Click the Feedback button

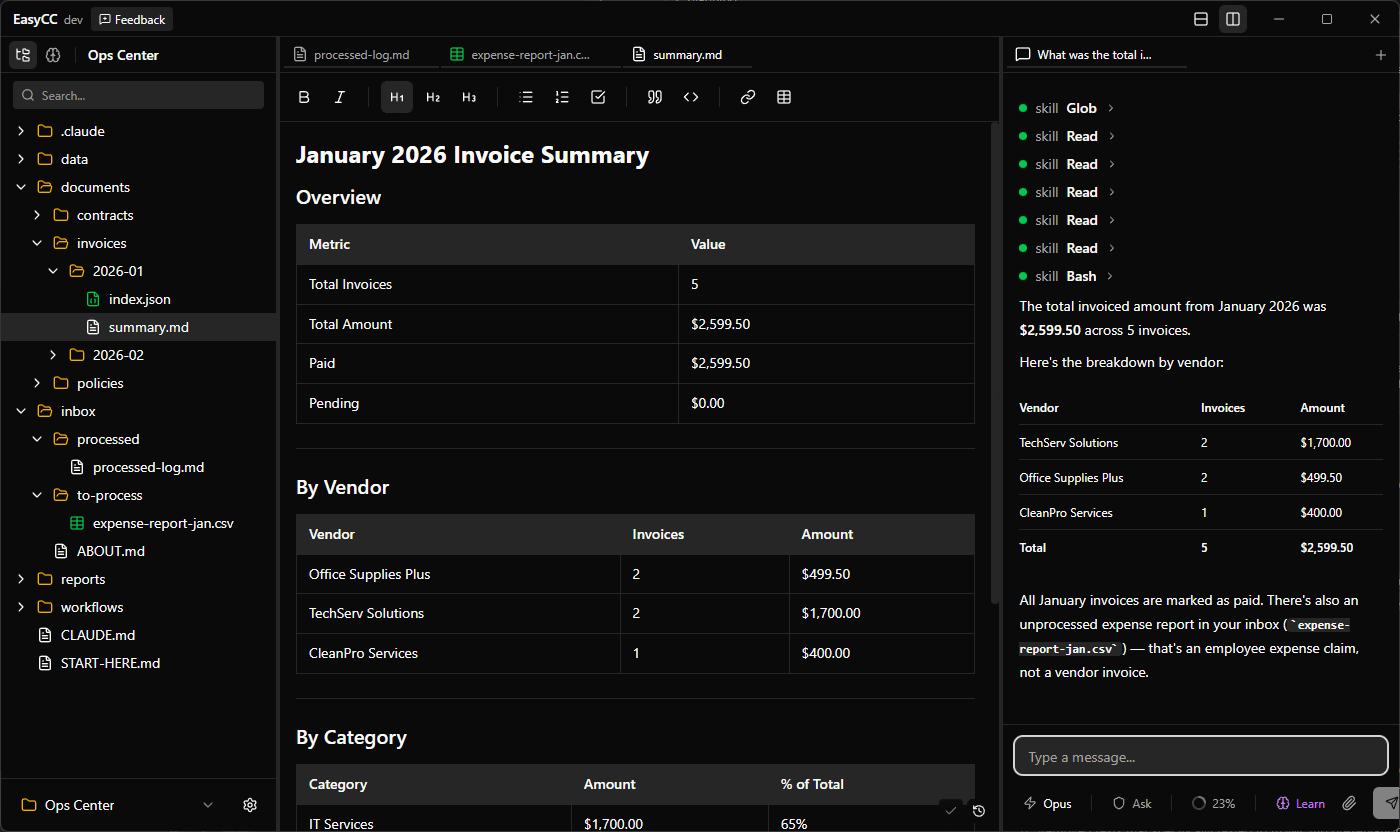coord(131,18)
